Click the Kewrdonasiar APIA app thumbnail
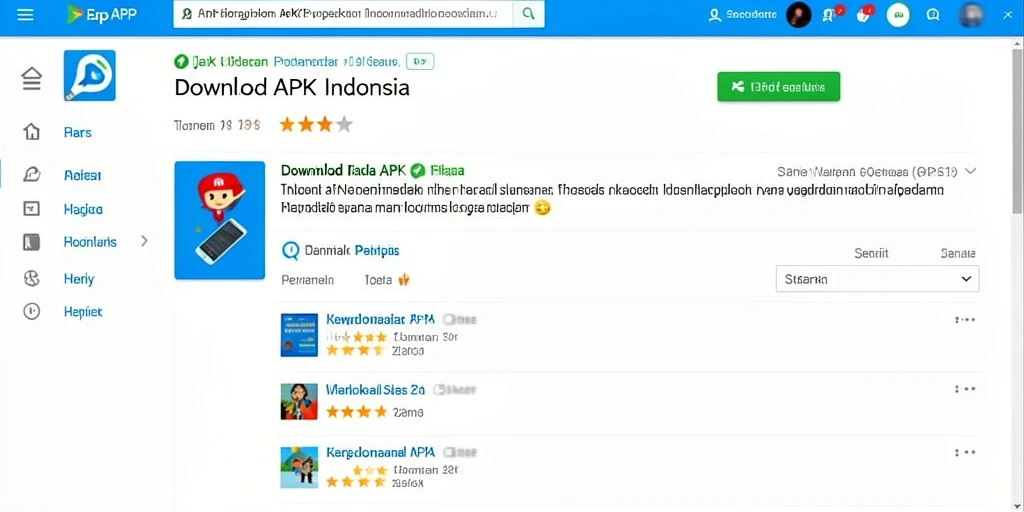 click(x=299, y=334)
